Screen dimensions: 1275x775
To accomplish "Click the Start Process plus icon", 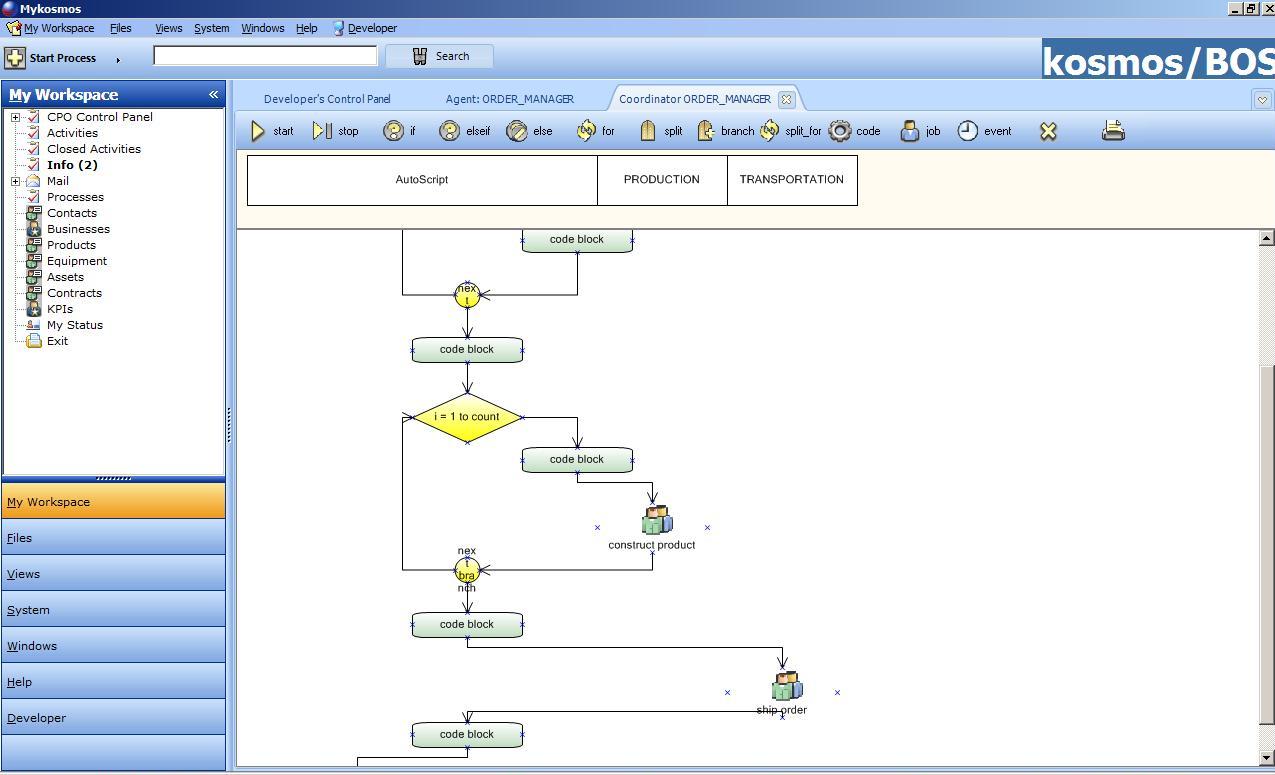I will 15,57.
